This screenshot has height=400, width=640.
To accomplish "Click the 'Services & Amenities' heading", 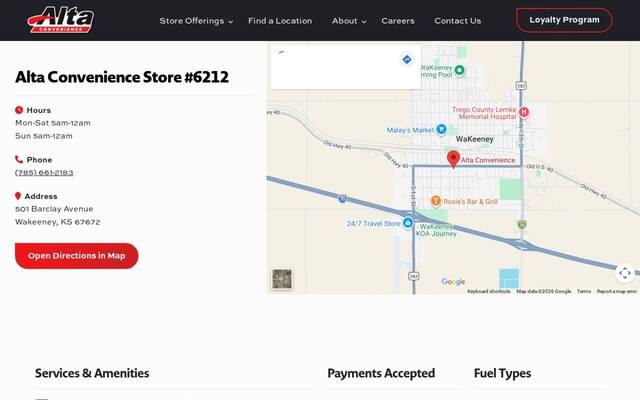I will tap(92, 373).
